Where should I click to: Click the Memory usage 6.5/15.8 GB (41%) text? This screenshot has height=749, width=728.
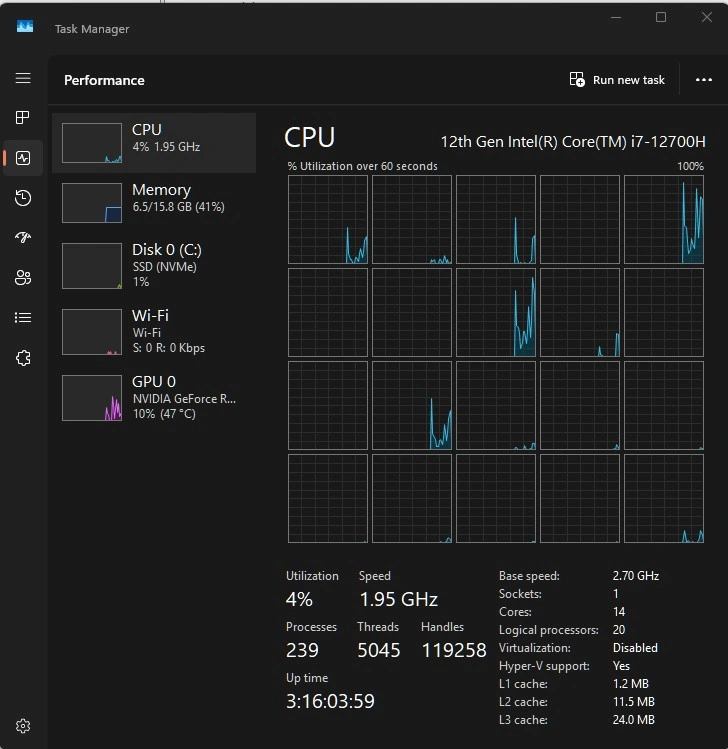click(179, 207)
